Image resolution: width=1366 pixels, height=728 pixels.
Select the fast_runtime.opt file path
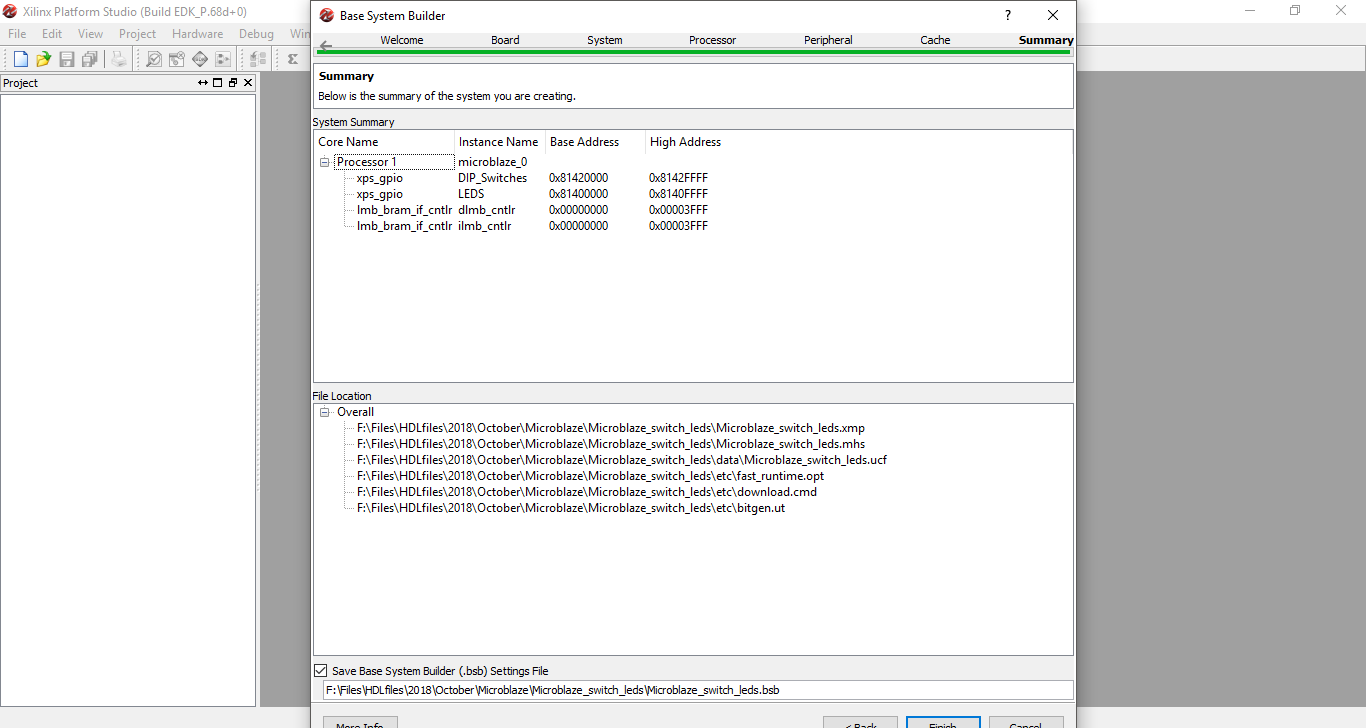click(591, 476)
